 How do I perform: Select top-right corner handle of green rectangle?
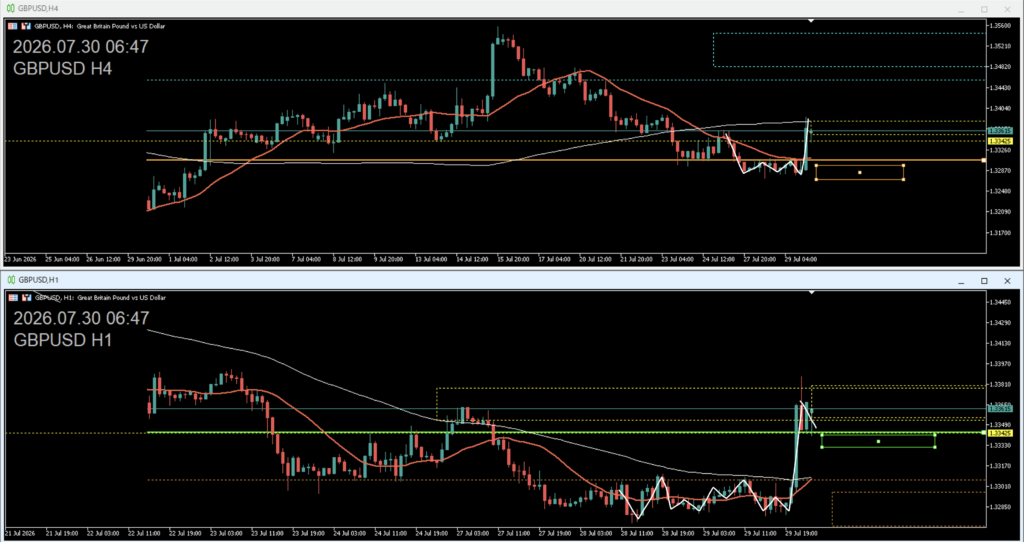[935, 435]
